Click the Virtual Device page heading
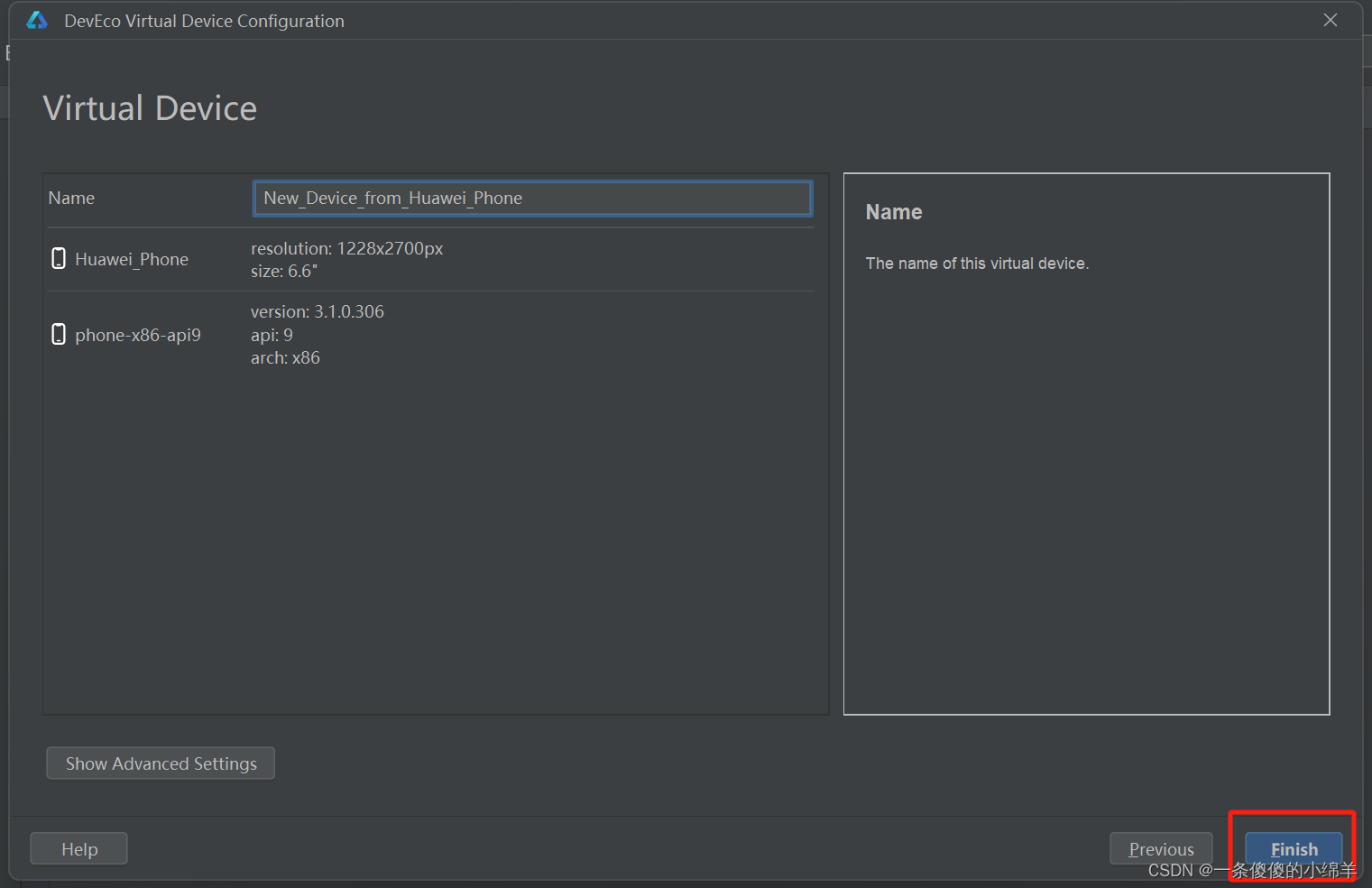The image size is (1372, 888). (x=150, y=108)
